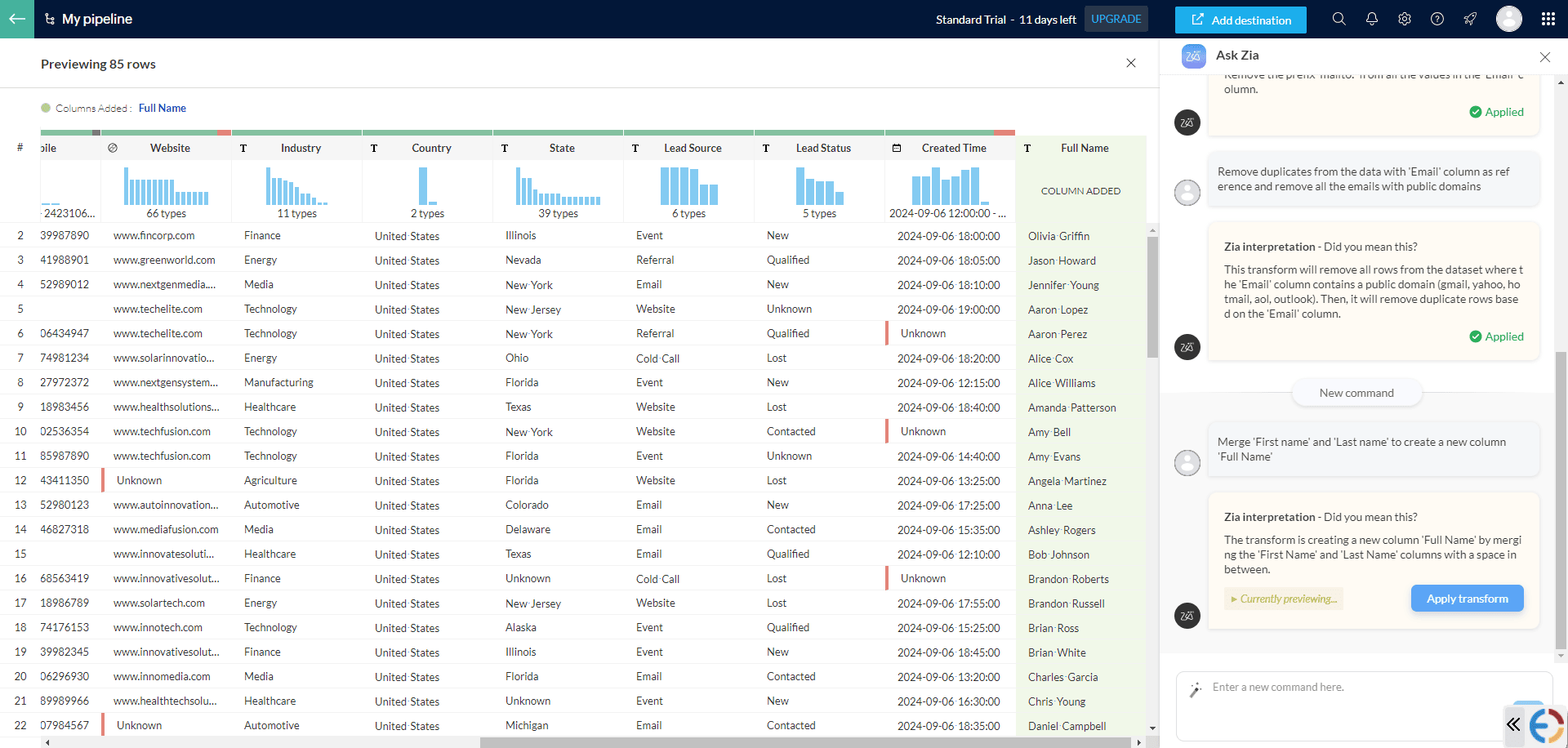The height and width of the screenshot is (748, 1568).
Task: Open the user profile avatar
Action: pos(1508,19)
